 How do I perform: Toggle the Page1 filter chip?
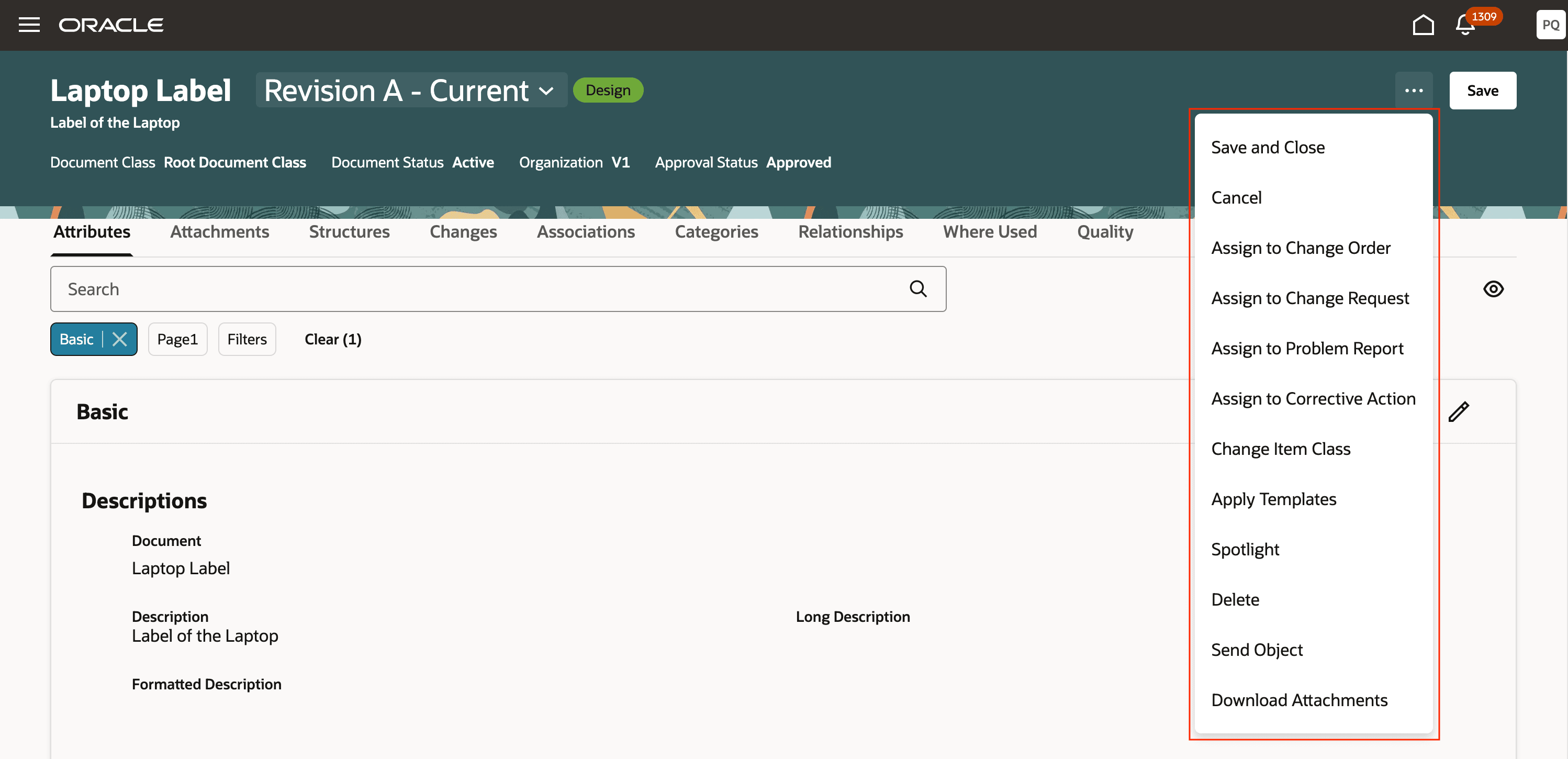(x=177, y=340)
